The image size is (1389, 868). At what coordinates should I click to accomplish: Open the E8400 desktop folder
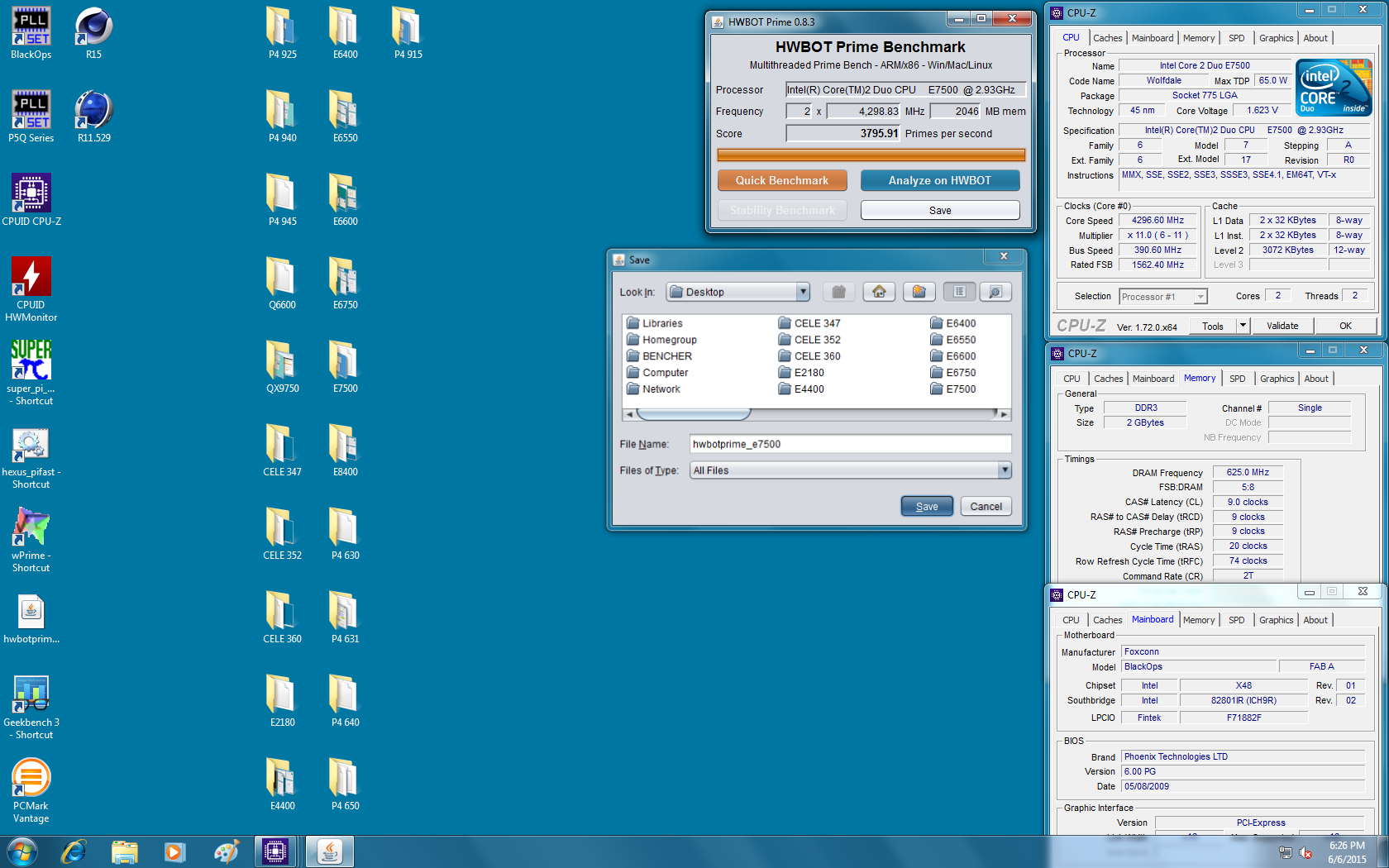(345, 451)
